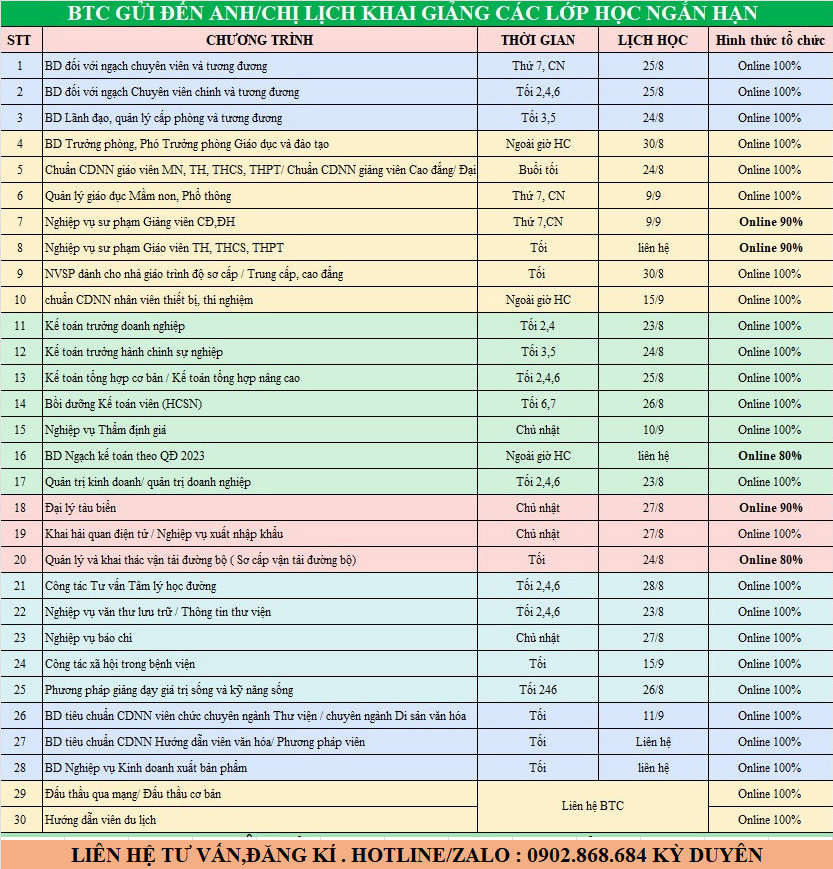Click the Kế toán trưởng doanh nghiệp cell
833x869 pixels.
coord(259,326)
